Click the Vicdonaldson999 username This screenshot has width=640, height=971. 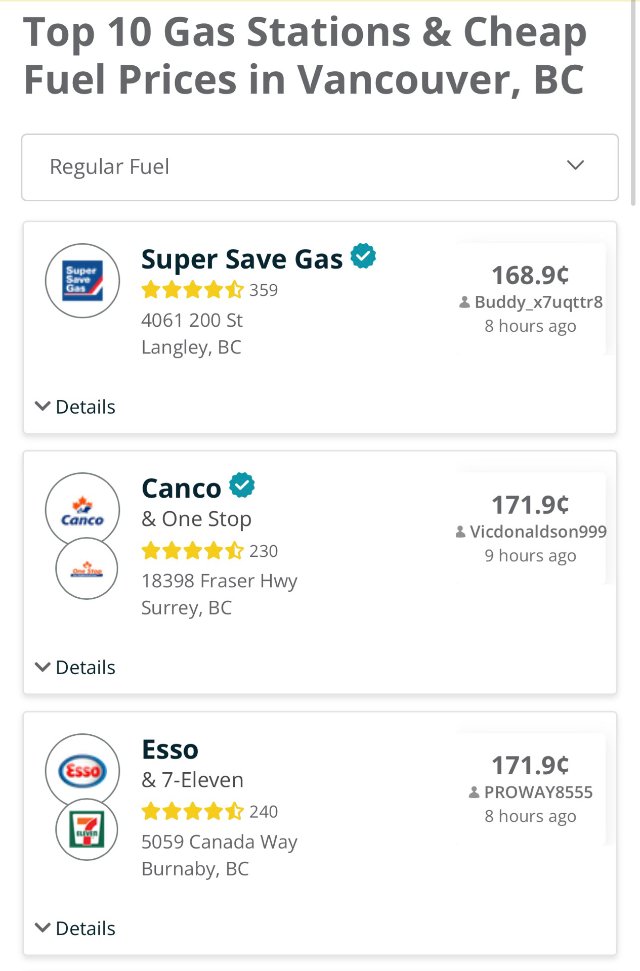[536, 531]
